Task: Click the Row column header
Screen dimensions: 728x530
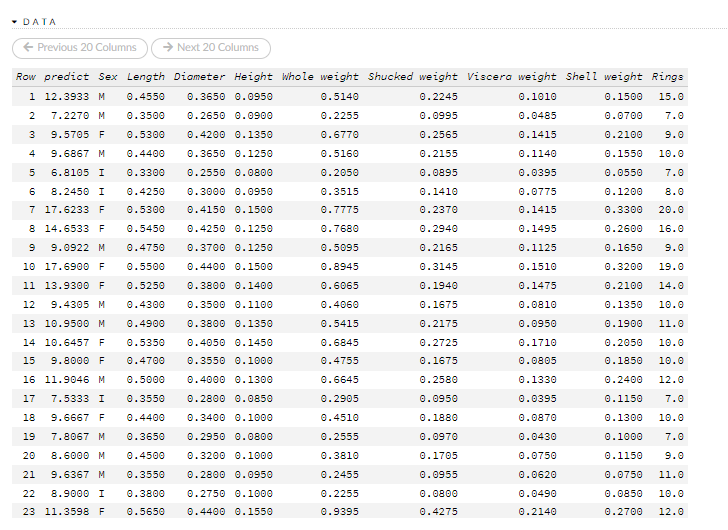Action: tap(26, 77)
